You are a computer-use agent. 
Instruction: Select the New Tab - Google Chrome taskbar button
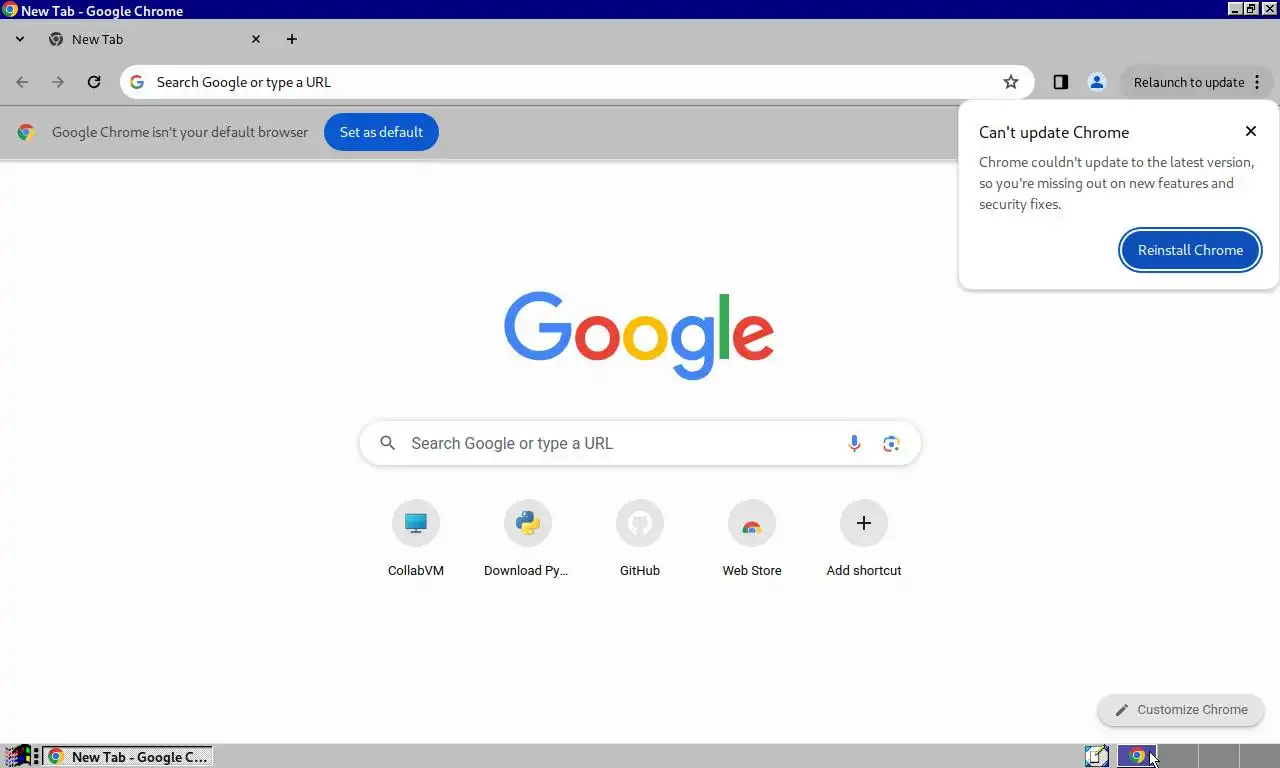(x=127, y=757)
